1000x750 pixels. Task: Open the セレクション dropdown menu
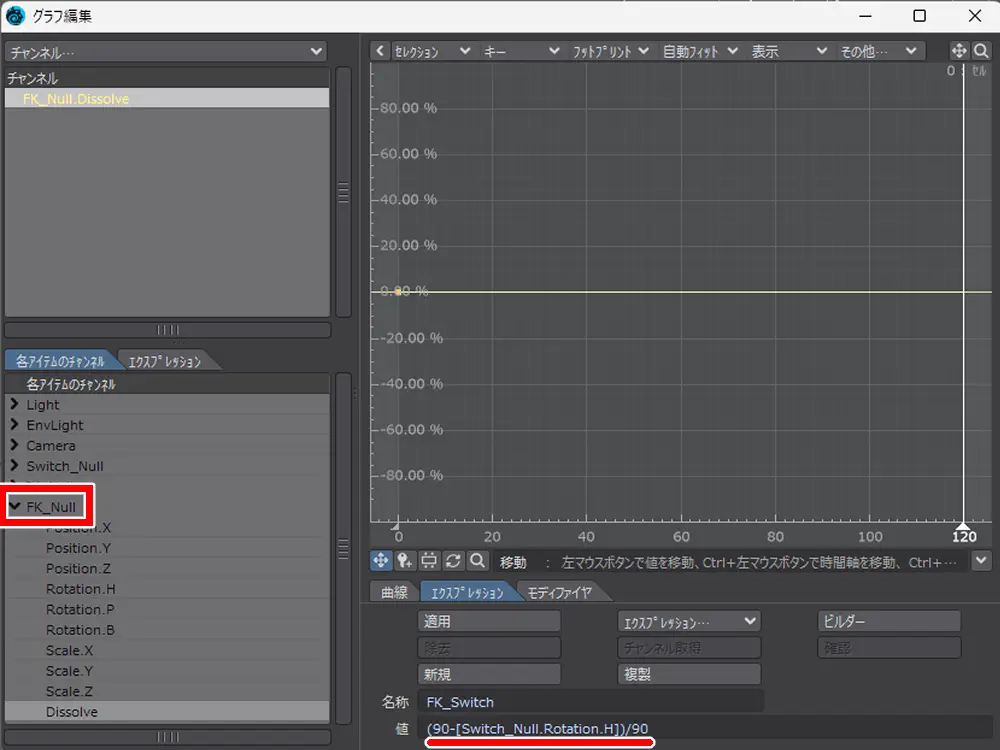tap(432, 51)
